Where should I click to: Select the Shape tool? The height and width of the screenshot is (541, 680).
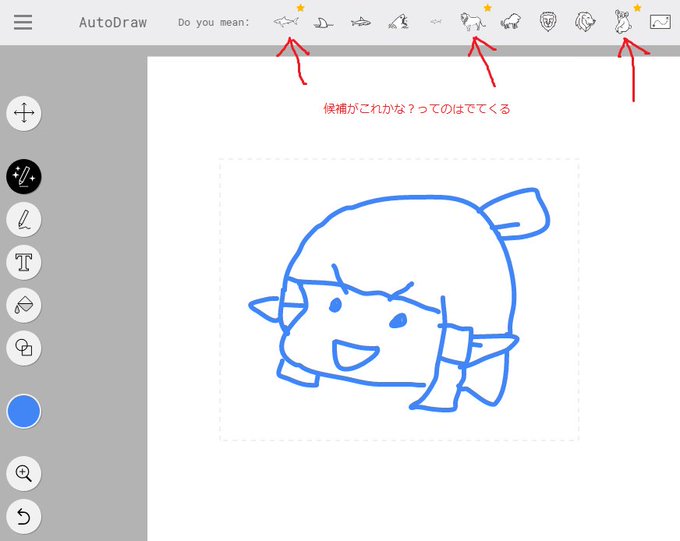coord(24,348)
